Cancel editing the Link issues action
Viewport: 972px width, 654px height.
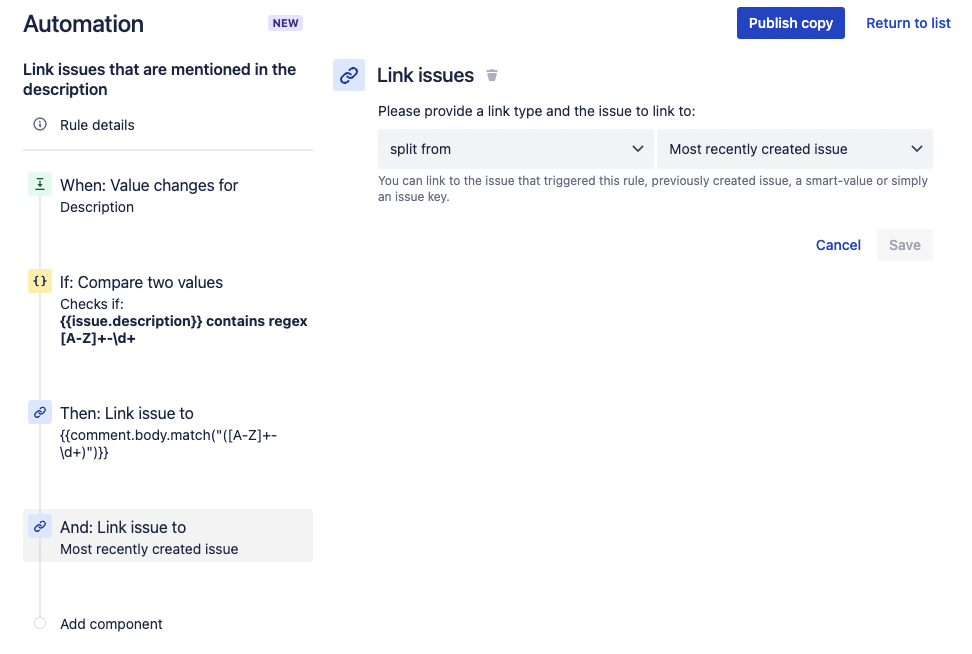click(838, 244)
